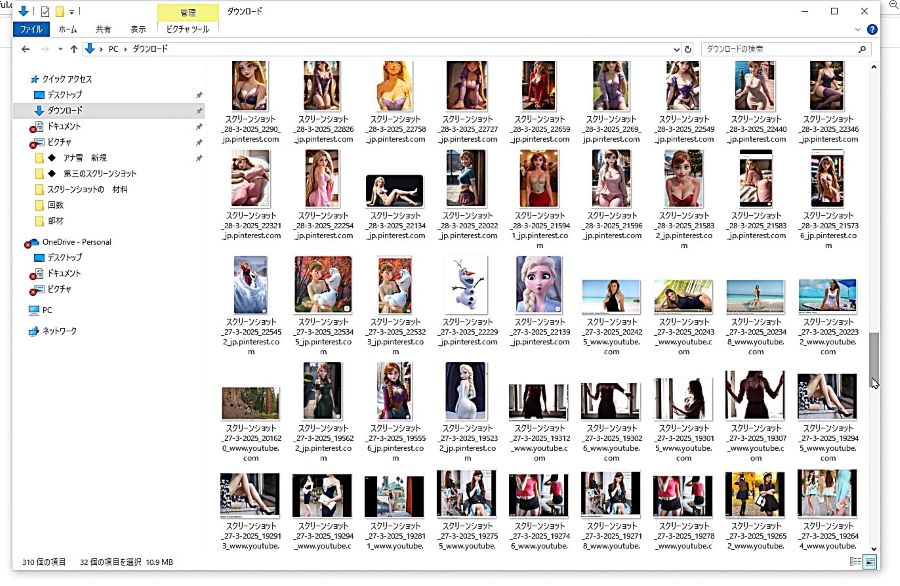Open the ピクチャ ツール tab
The width and height of the screenshot is (900, 586).
(188, 29)
